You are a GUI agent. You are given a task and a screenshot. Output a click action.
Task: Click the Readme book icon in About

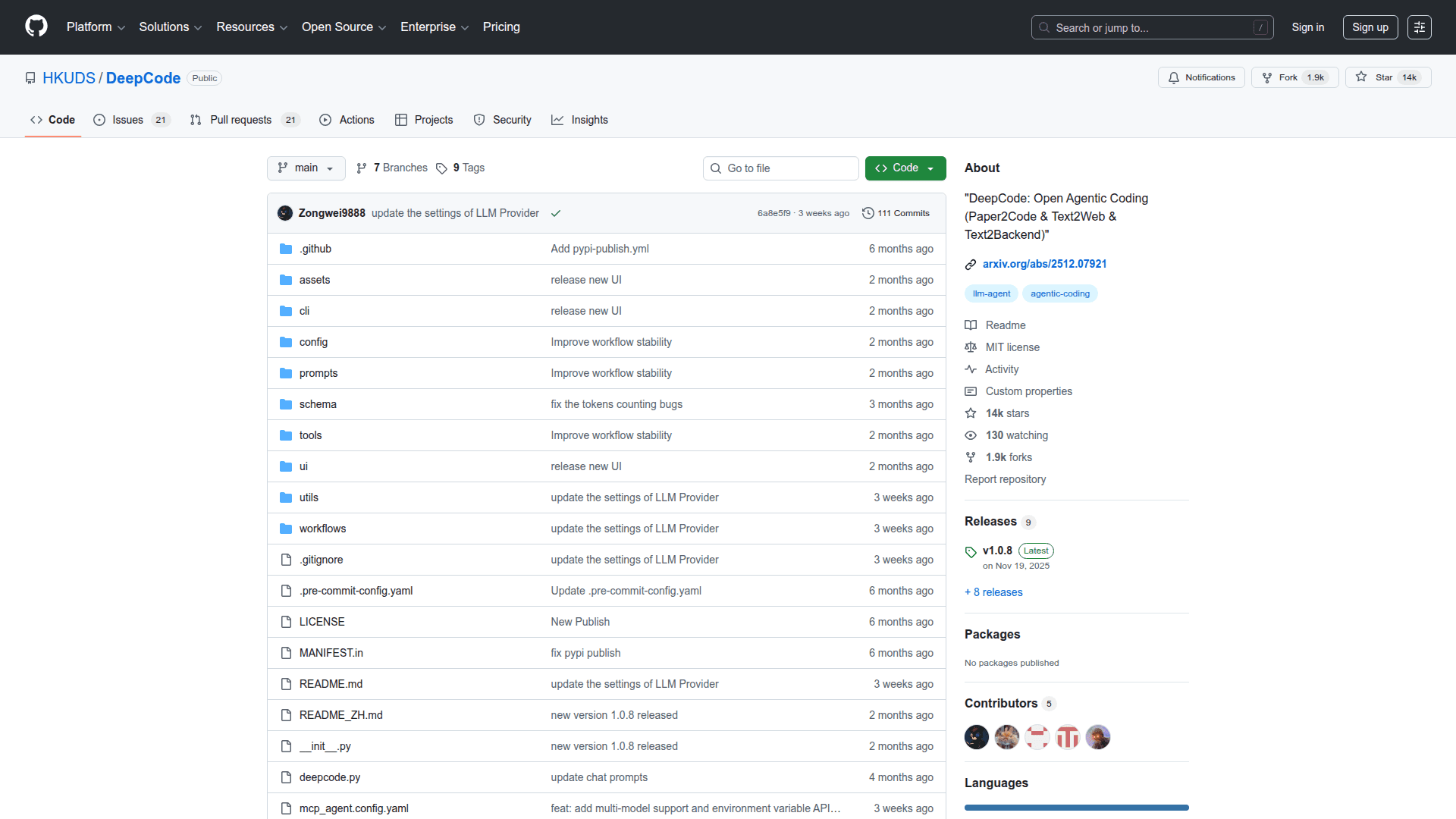(971, 325)
